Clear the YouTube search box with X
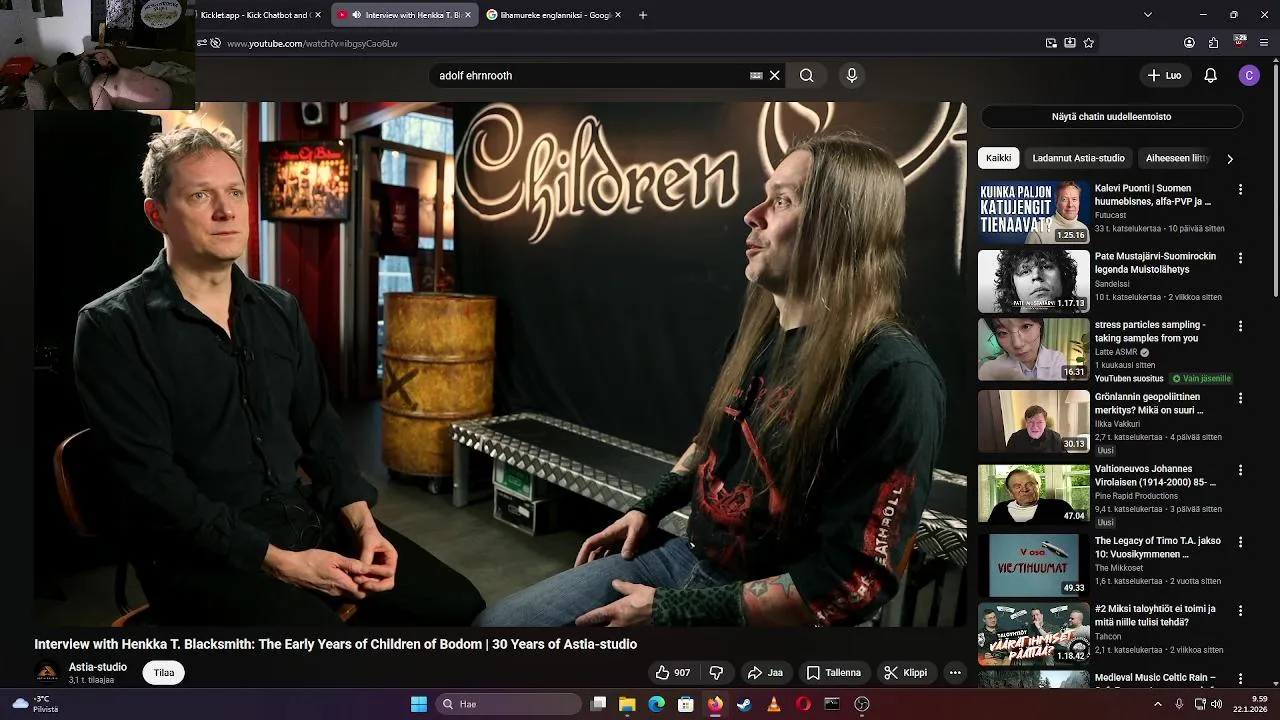The height and width of the screenshot is (720, 1280). 774,75
